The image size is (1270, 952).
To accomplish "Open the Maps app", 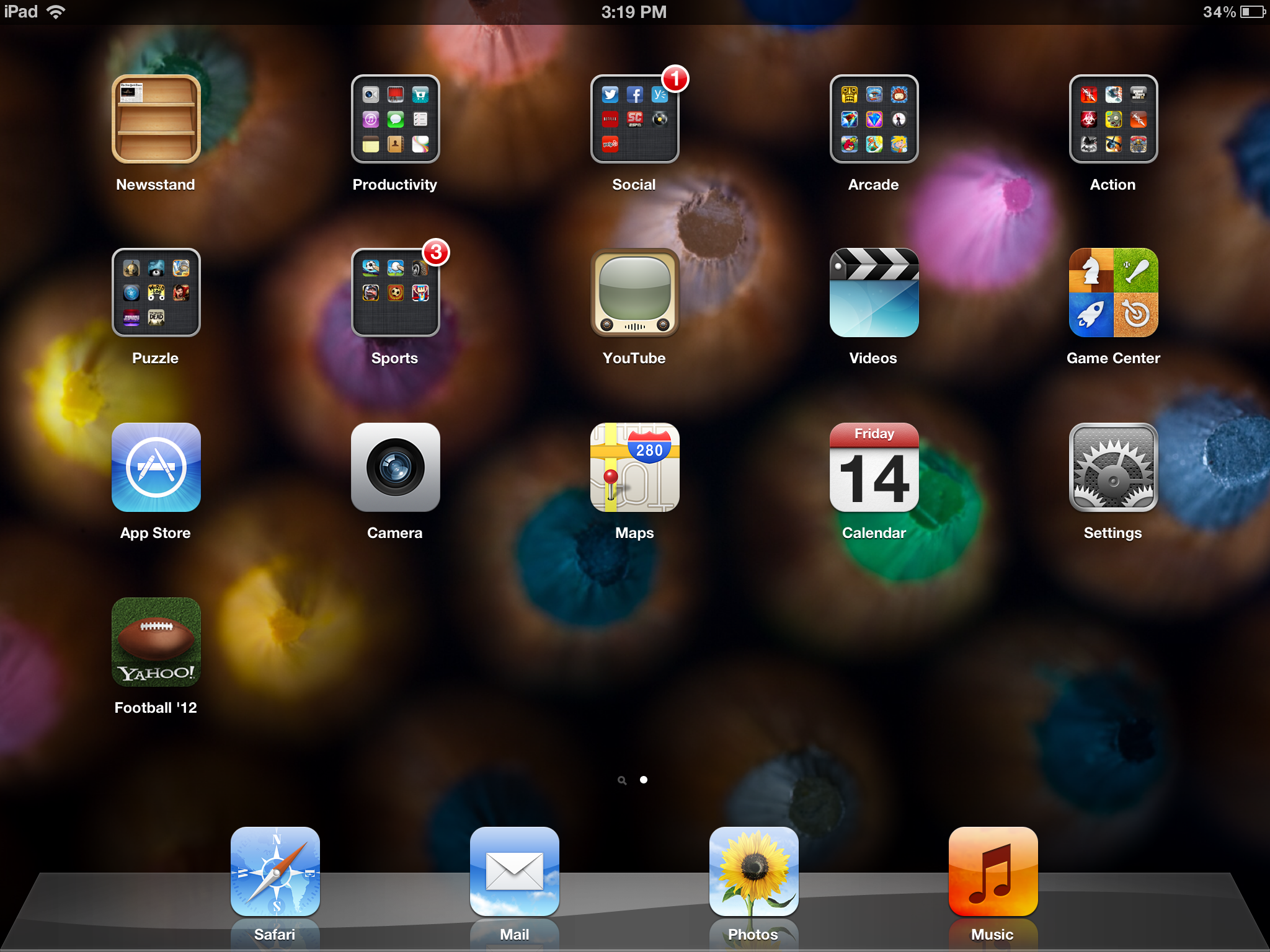I will pyautogui.click(x=635, y=467).
